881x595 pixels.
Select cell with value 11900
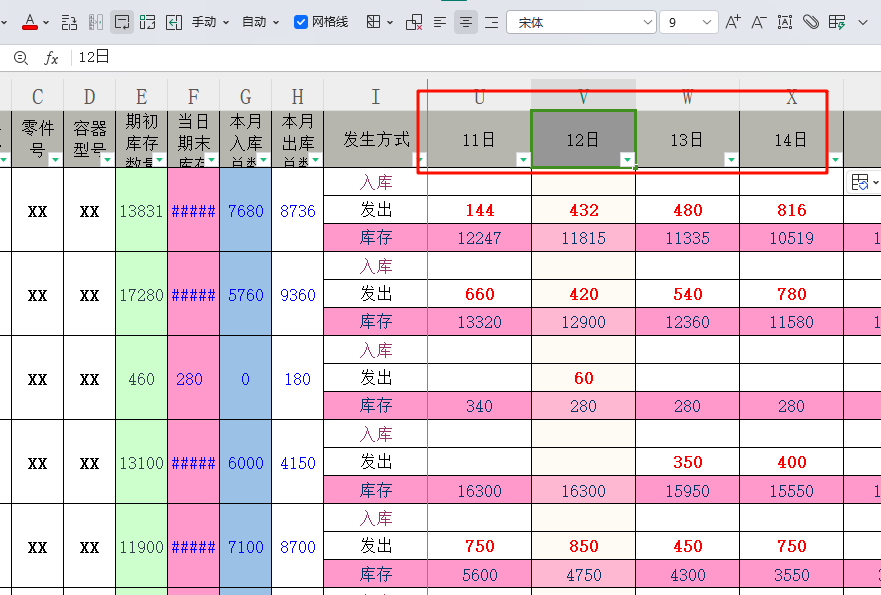[142, 546]
